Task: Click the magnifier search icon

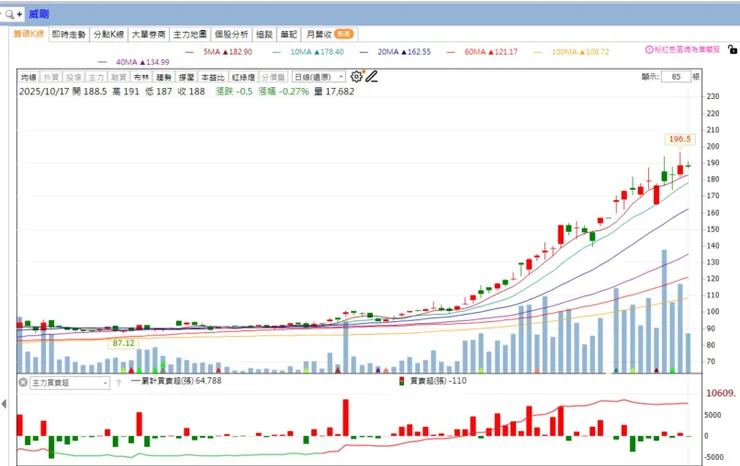Action: pos(9,14)
